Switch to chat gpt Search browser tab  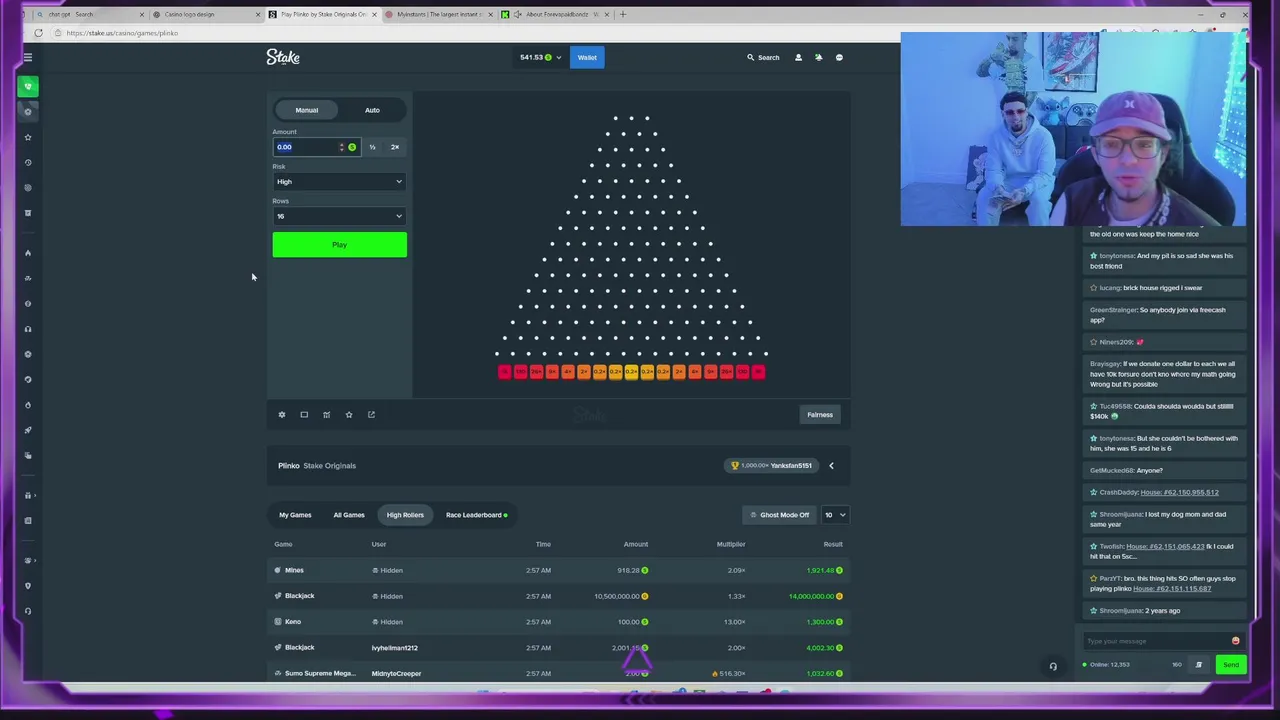[x=88, y=14]
